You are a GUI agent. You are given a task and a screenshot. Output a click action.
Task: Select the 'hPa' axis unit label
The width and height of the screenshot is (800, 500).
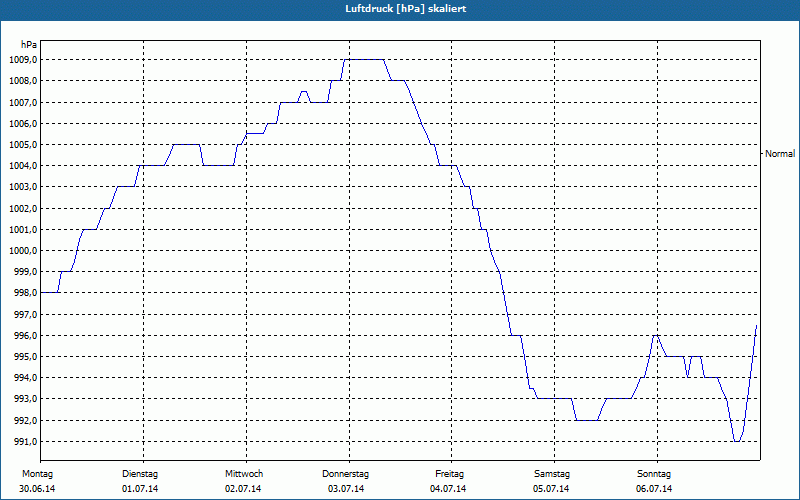[29, 45]
